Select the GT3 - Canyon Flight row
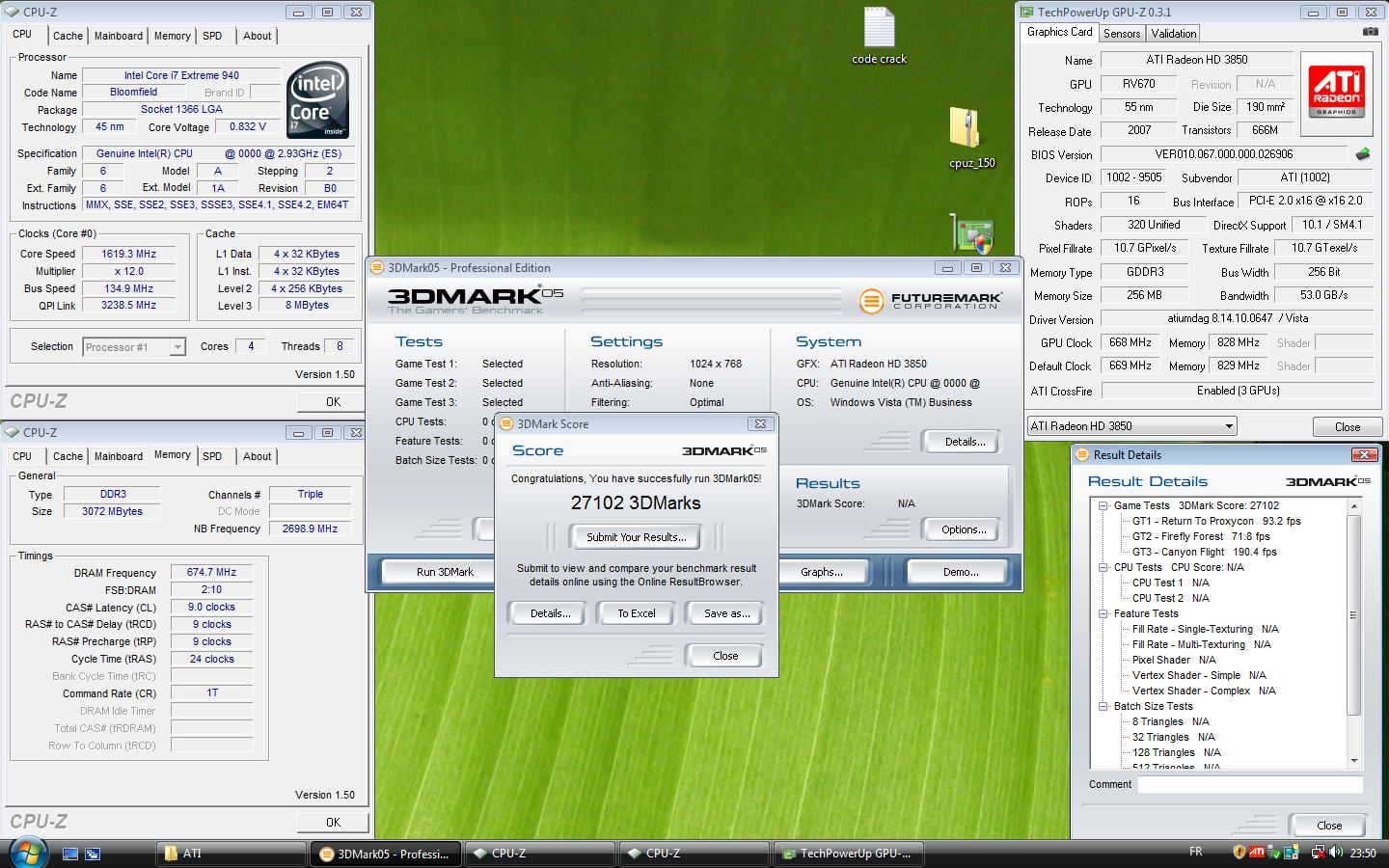Screen dimensions: 1389x868 click(x=1204, y=552)
